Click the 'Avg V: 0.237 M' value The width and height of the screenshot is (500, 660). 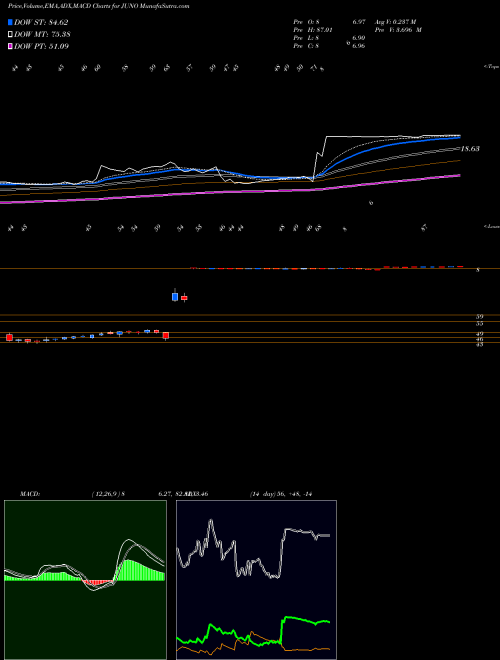click(x=395, y=22)
